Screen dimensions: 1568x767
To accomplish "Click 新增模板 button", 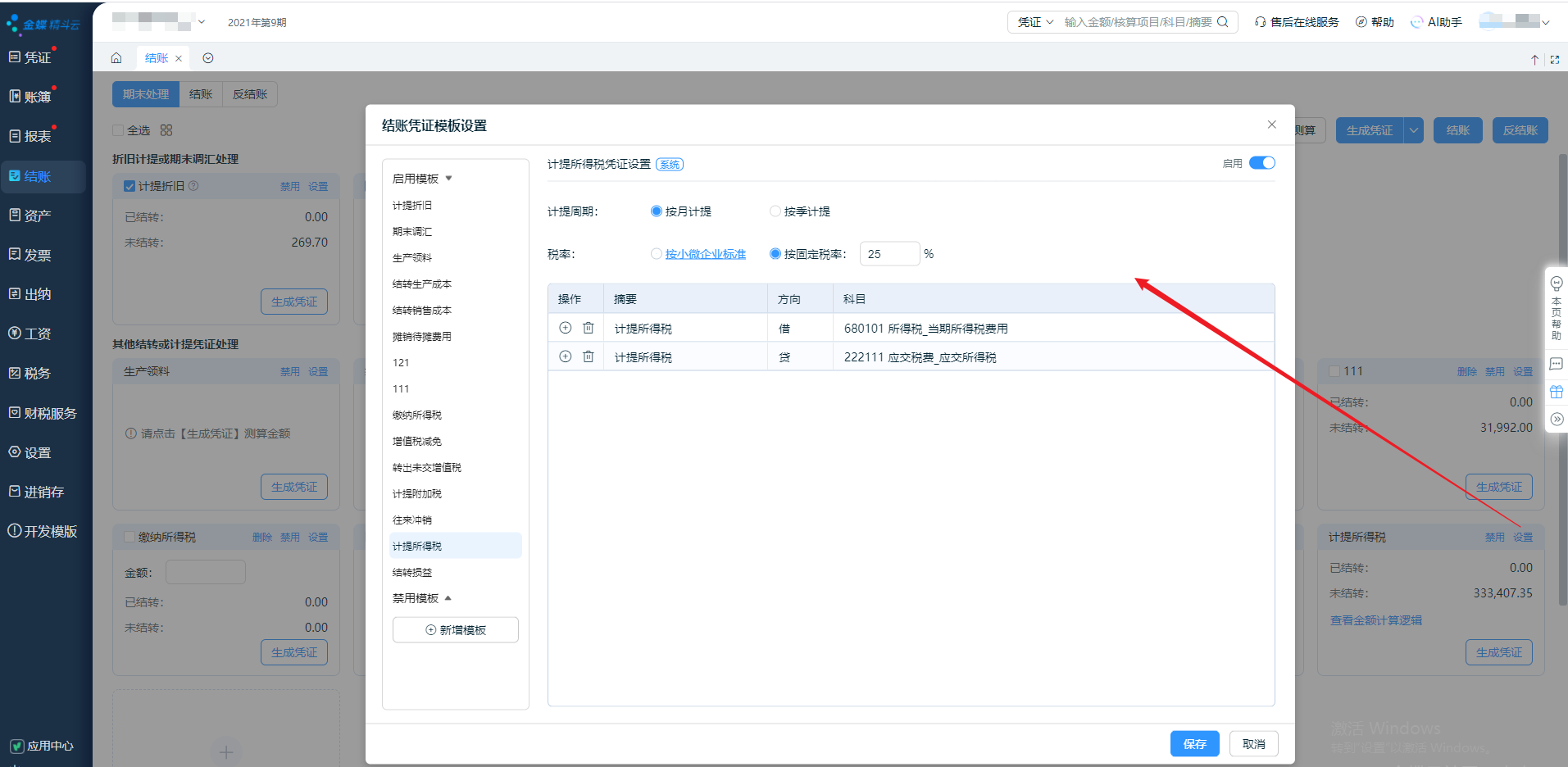I will 455,629.
